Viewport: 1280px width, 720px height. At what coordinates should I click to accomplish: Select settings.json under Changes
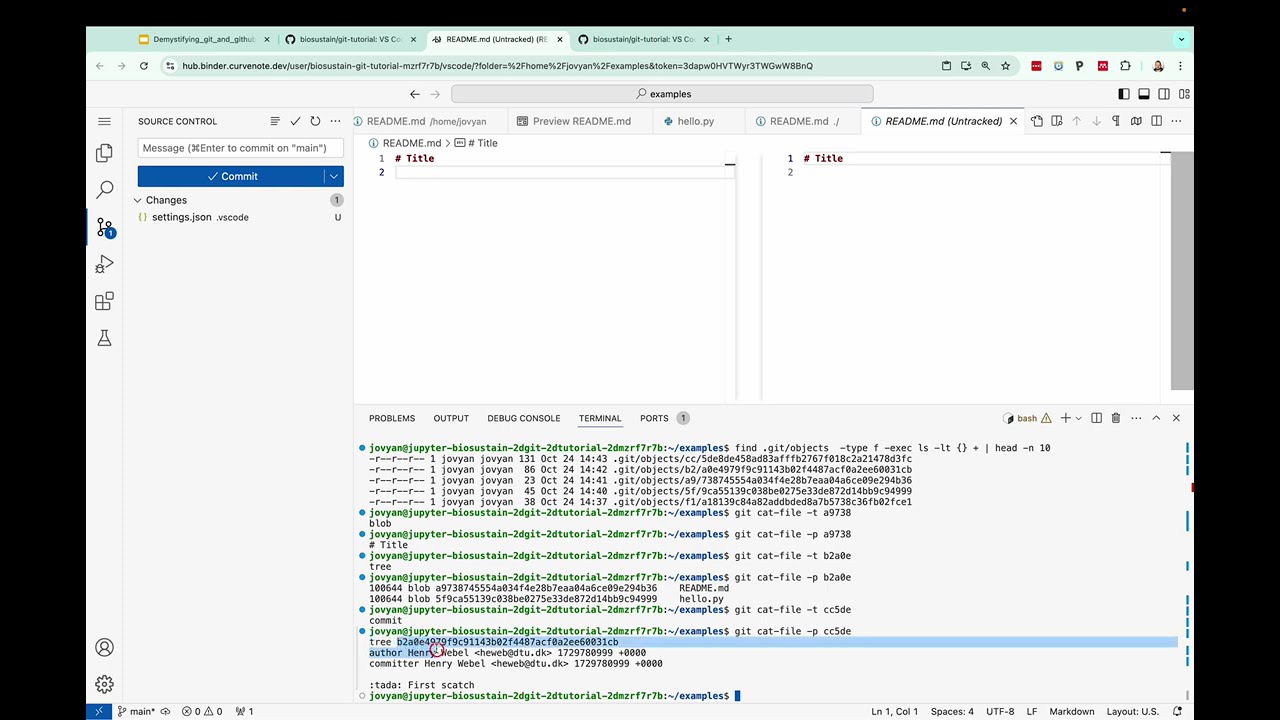[x=181, y=217]
